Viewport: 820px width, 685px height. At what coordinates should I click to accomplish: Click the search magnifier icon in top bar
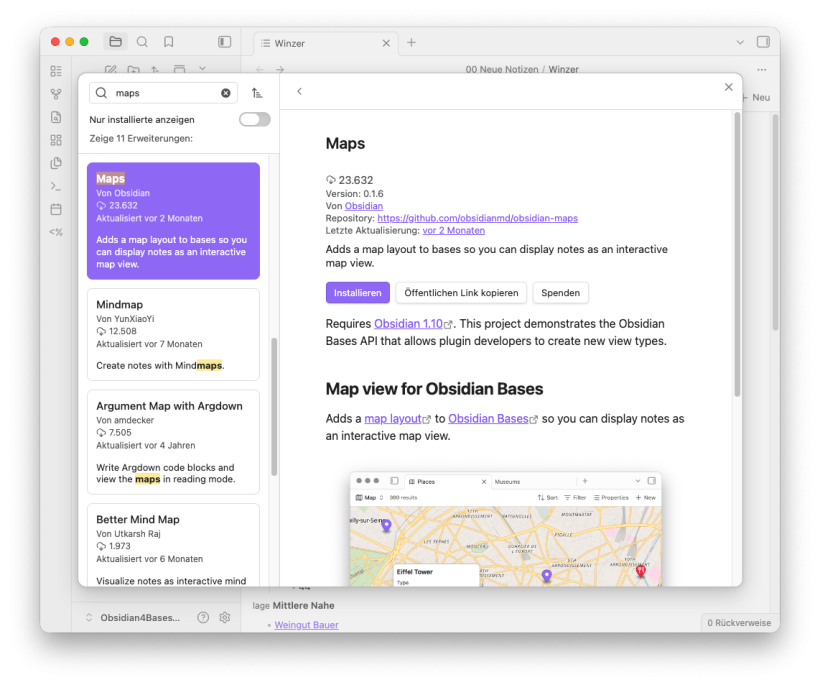[x=142, y=42]
